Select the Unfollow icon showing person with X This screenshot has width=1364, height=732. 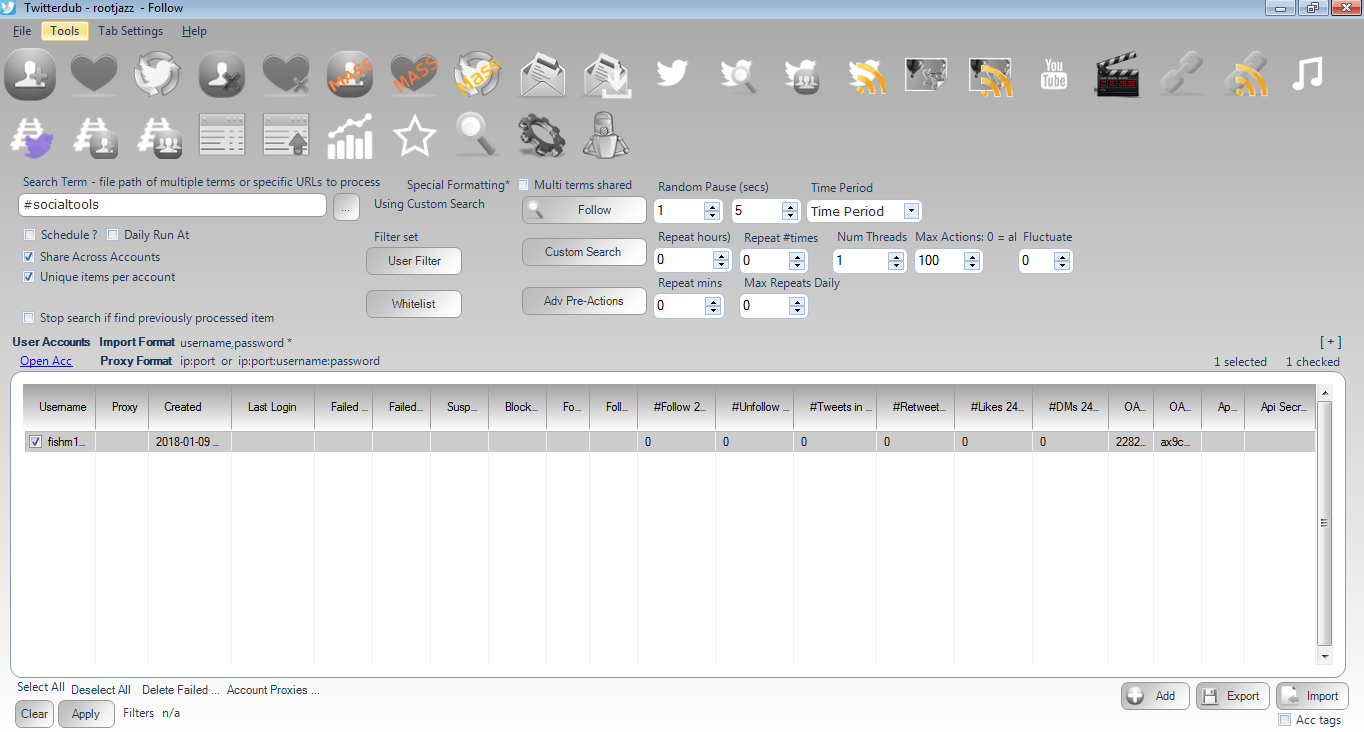click(x=222, y=74)
